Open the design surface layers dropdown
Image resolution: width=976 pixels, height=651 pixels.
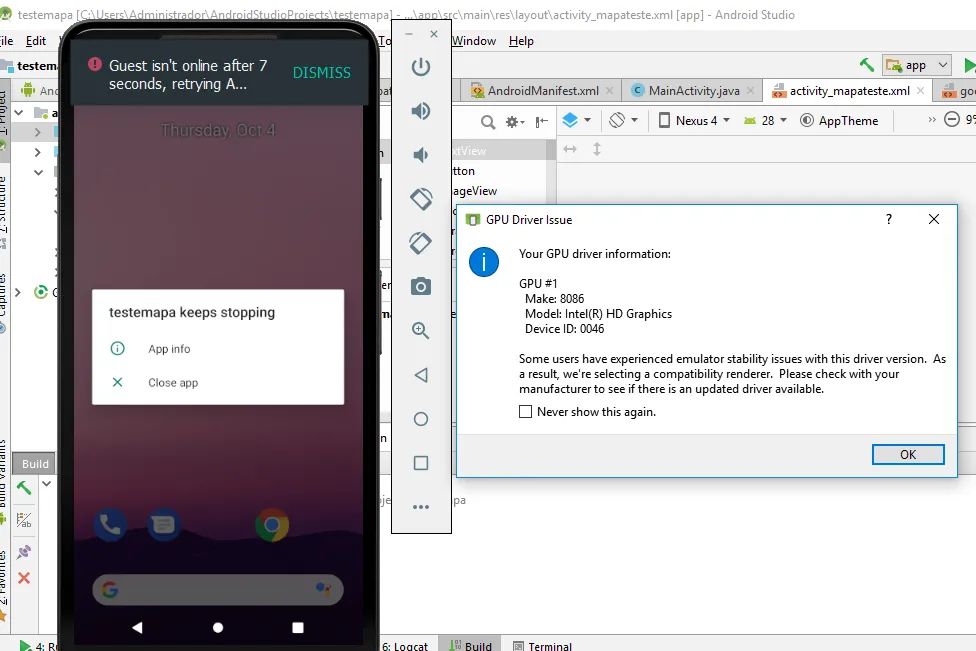[576, 120]
